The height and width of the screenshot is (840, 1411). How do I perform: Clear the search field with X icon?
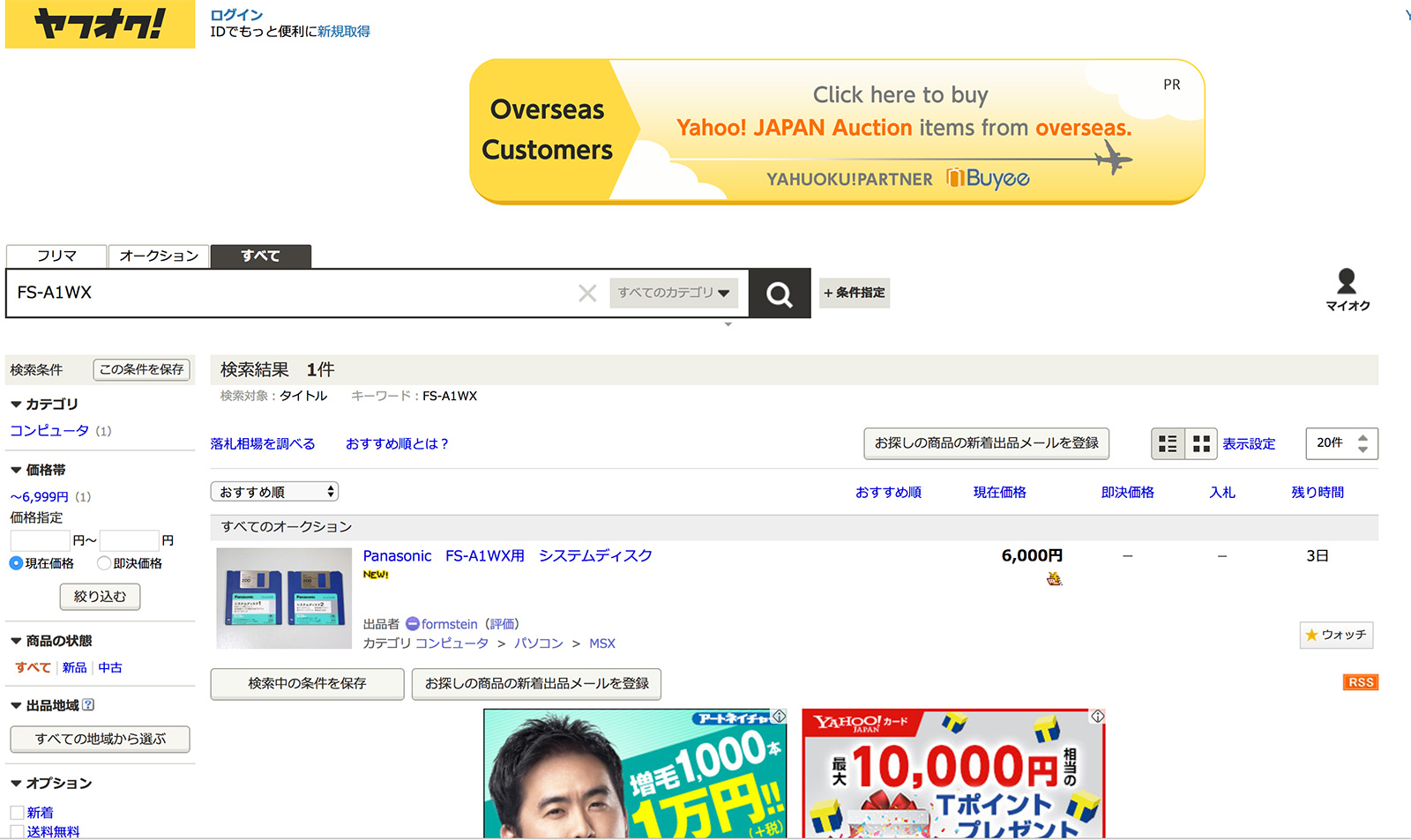pos(587,293)
